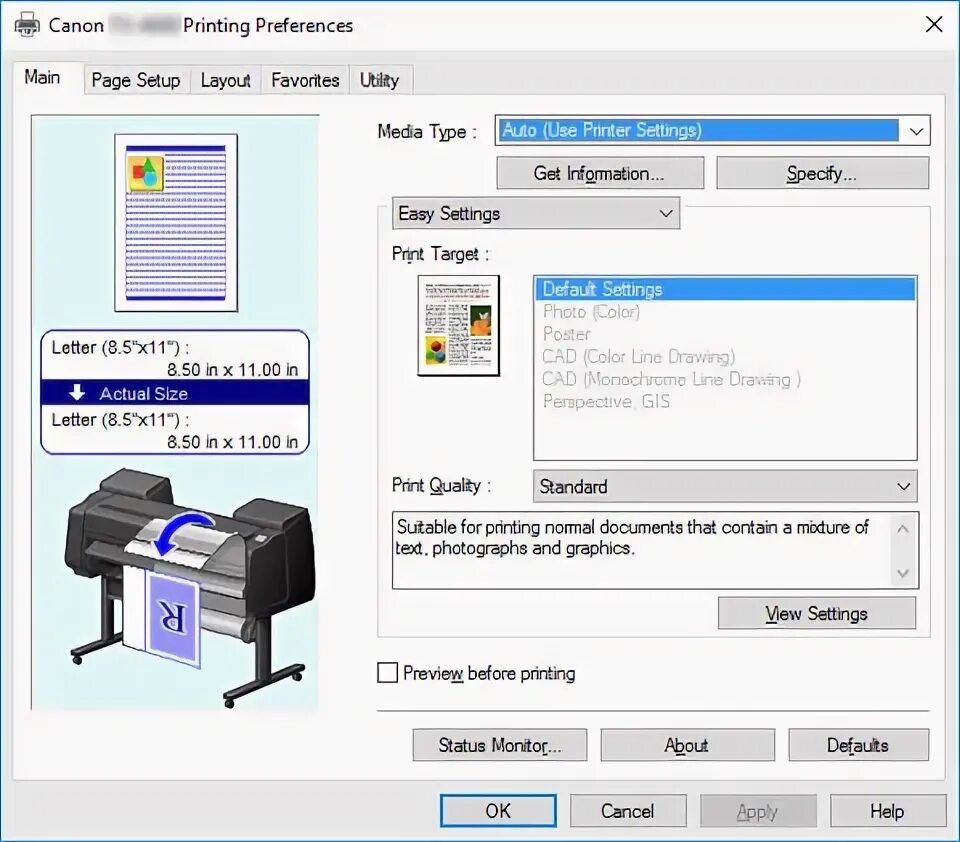Click the Print Target sample document image
The width and height of the screenshot is (960, 842).
[x=459, y=325]
